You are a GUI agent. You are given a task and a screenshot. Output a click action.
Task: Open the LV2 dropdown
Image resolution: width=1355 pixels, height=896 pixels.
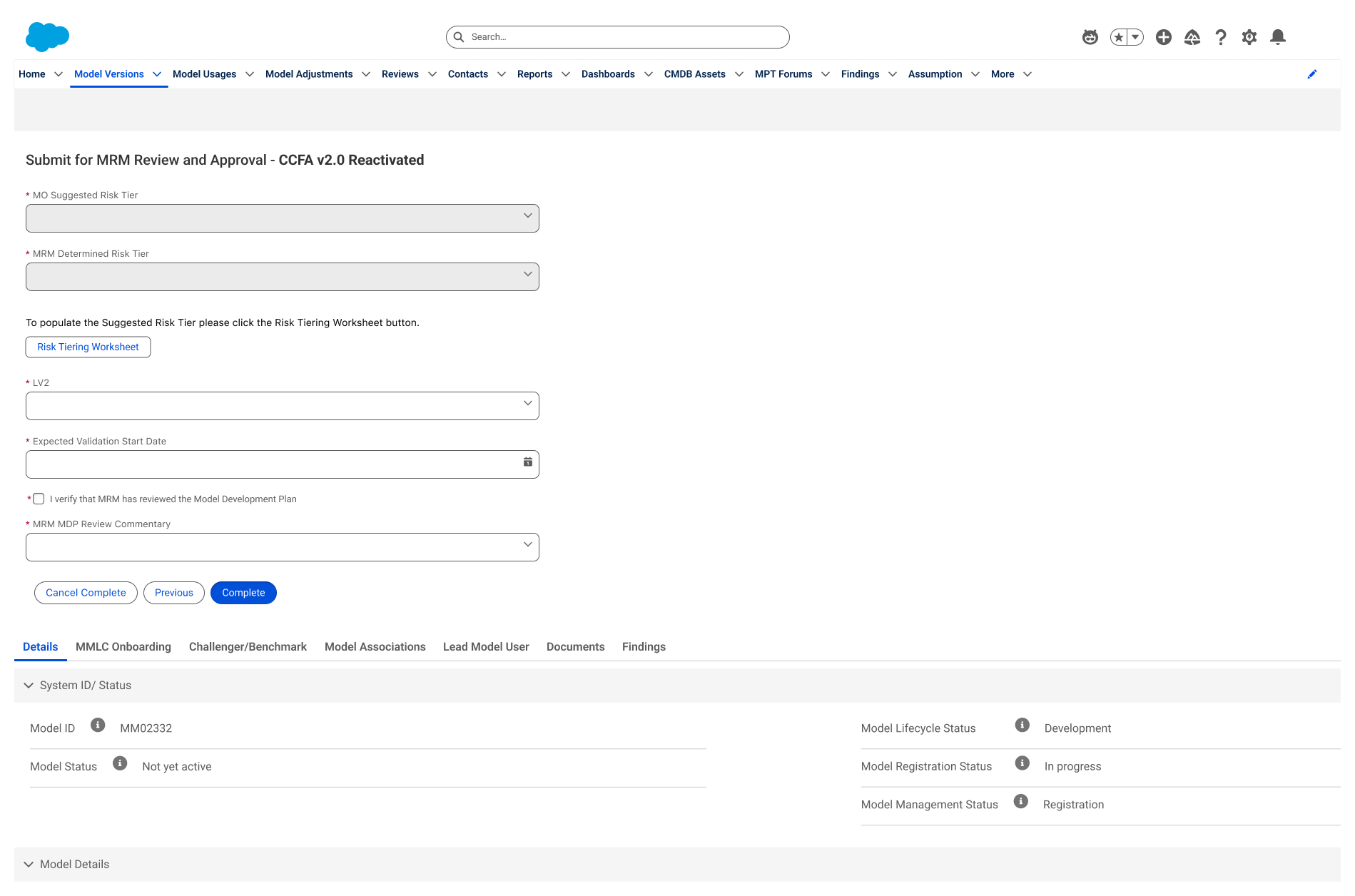(x=283, y=406)
